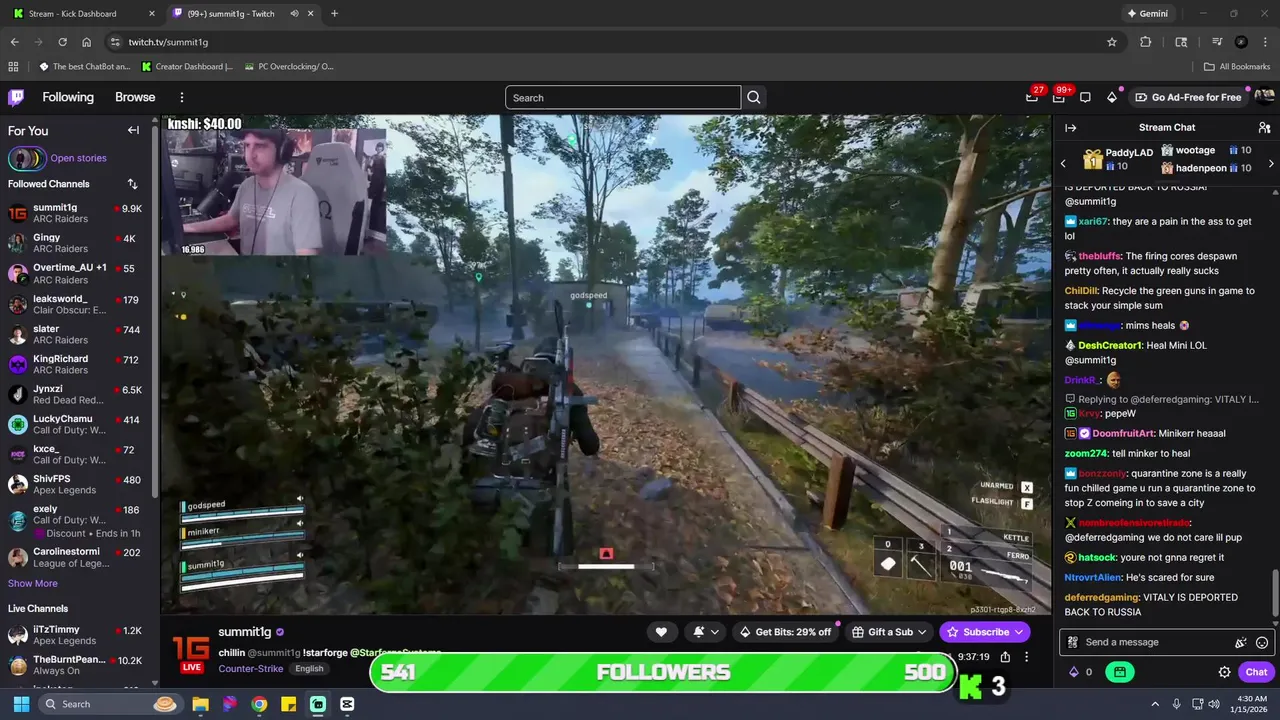Open the user profile avatar menu
Image resolution: width=1280 pixels, height=720 pixels.
coord(1264,97)
